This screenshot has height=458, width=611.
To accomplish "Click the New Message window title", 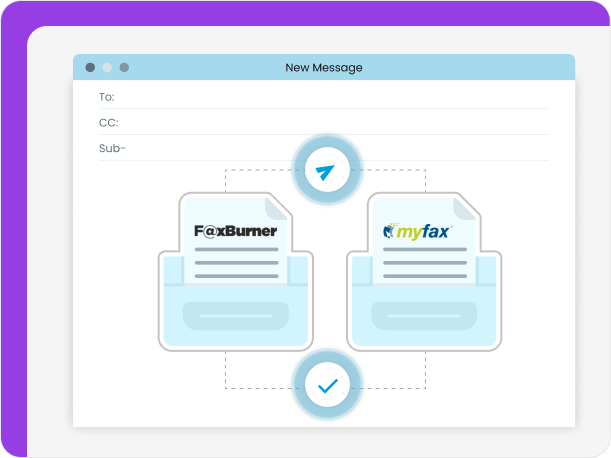I will pos(324,67).
